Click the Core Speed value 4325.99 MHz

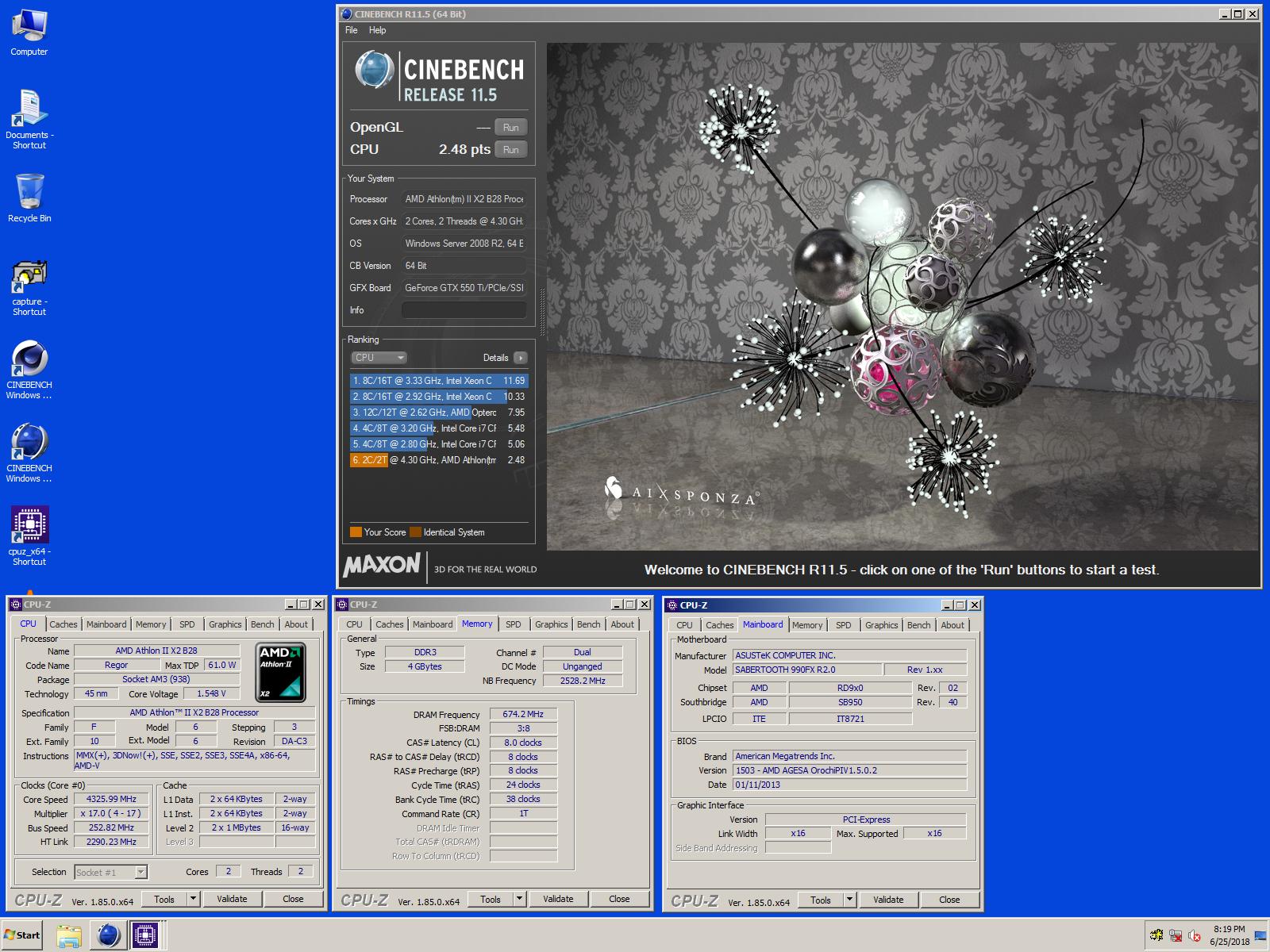pyautogui.click(x=112, y=799)
